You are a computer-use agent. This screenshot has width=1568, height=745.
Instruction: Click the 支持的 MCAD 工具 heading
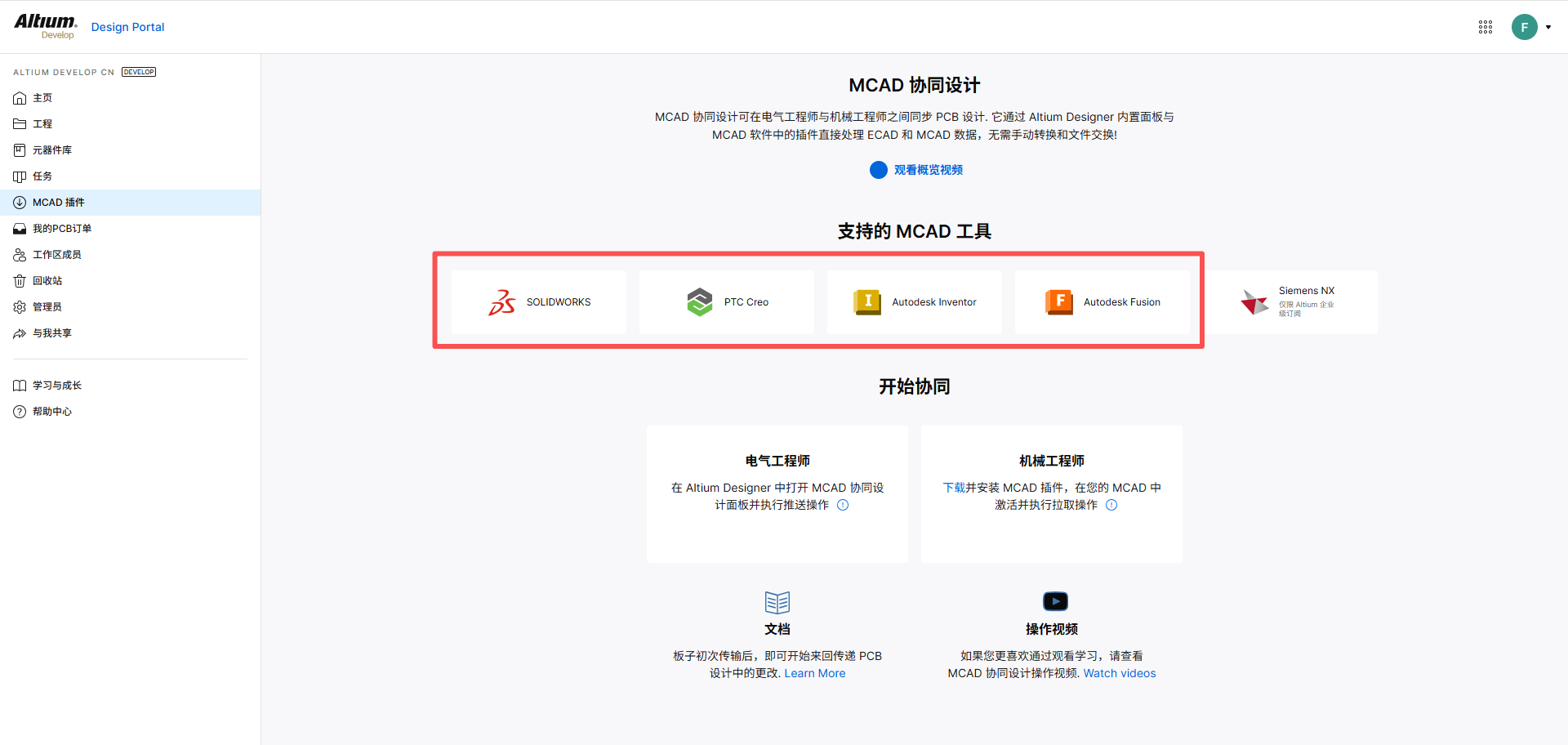[x=915, y=231]
